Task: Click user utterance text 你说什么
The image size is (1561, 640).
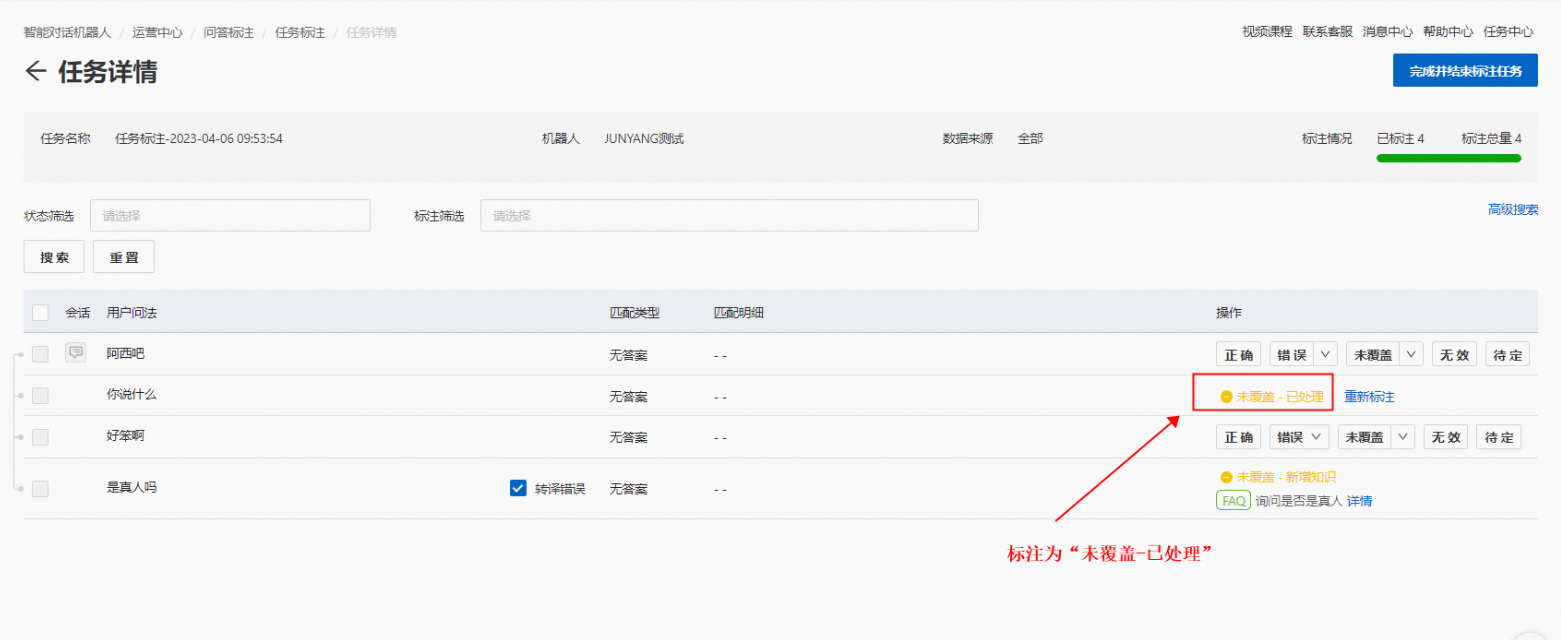Action: (x=132, y=394)
